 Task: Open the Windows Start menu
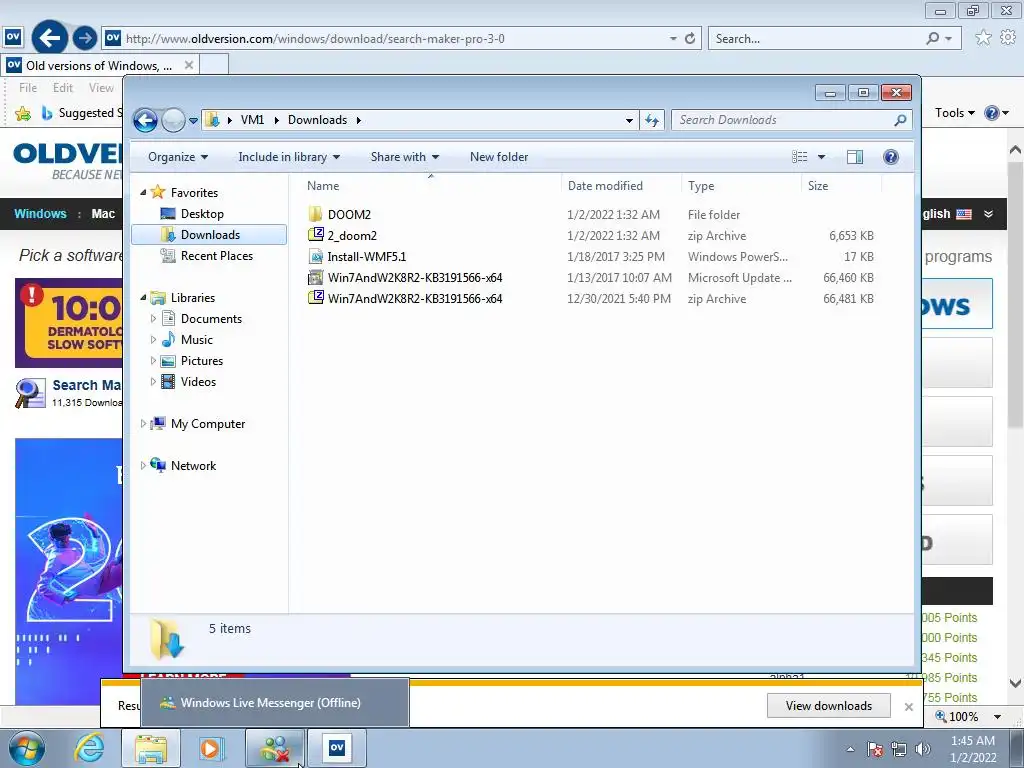26,748
